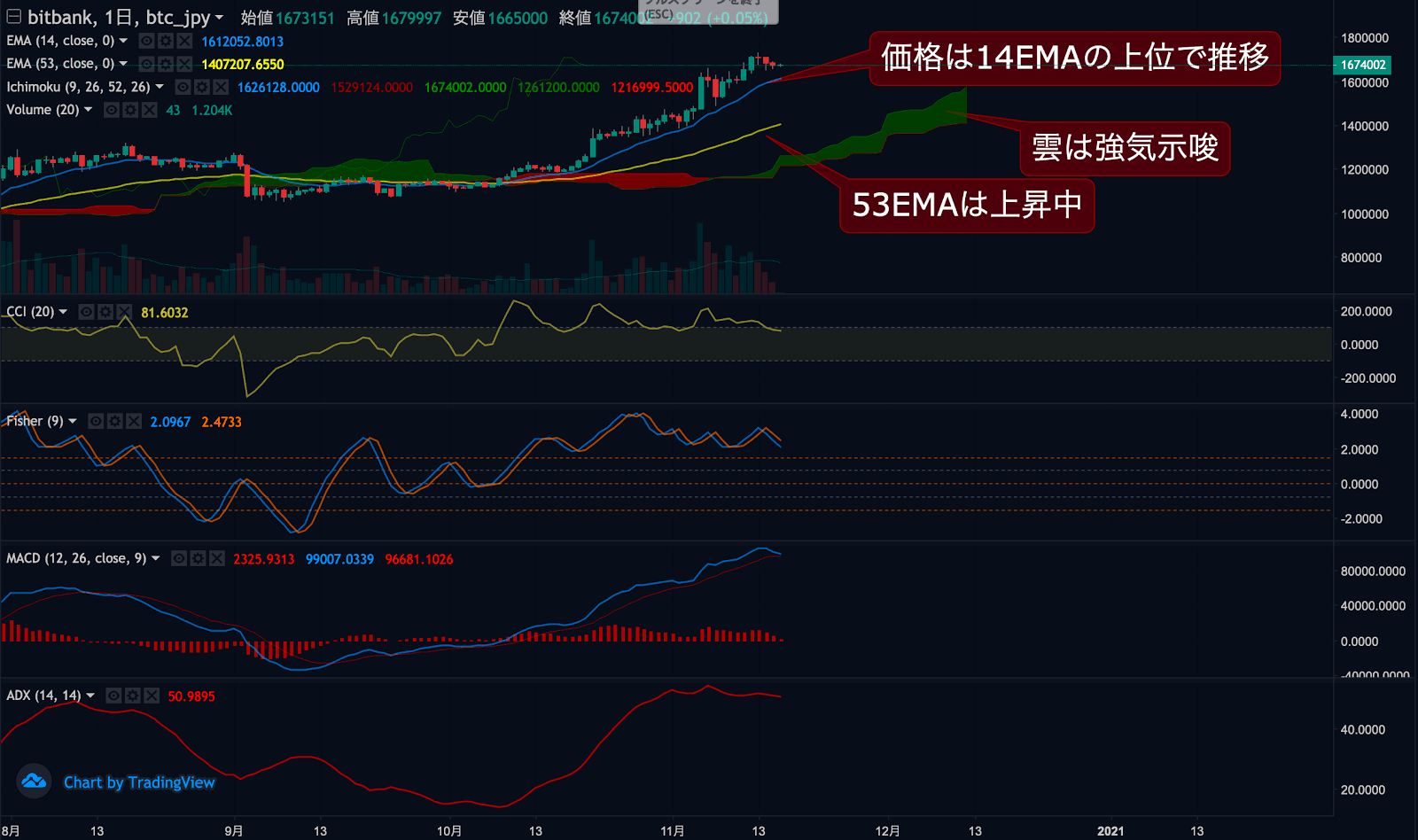The width and height of the screenshot is (1418, 840).
Task: Toggle visibility of the Ichimoku cloud
Action: click(x=183, y=88)
